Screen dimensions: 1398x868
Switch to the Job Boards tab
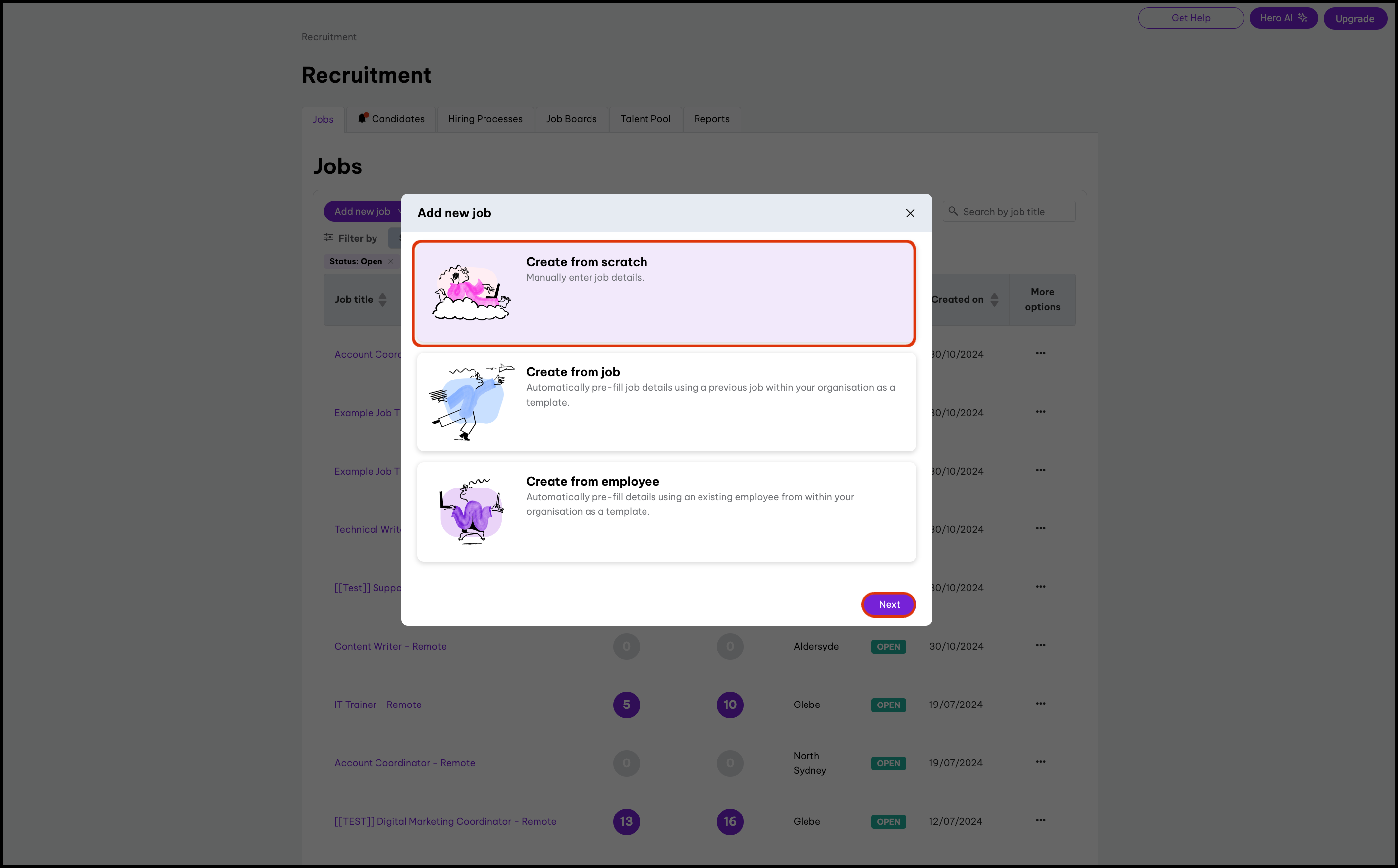click(x=571, y=119)
